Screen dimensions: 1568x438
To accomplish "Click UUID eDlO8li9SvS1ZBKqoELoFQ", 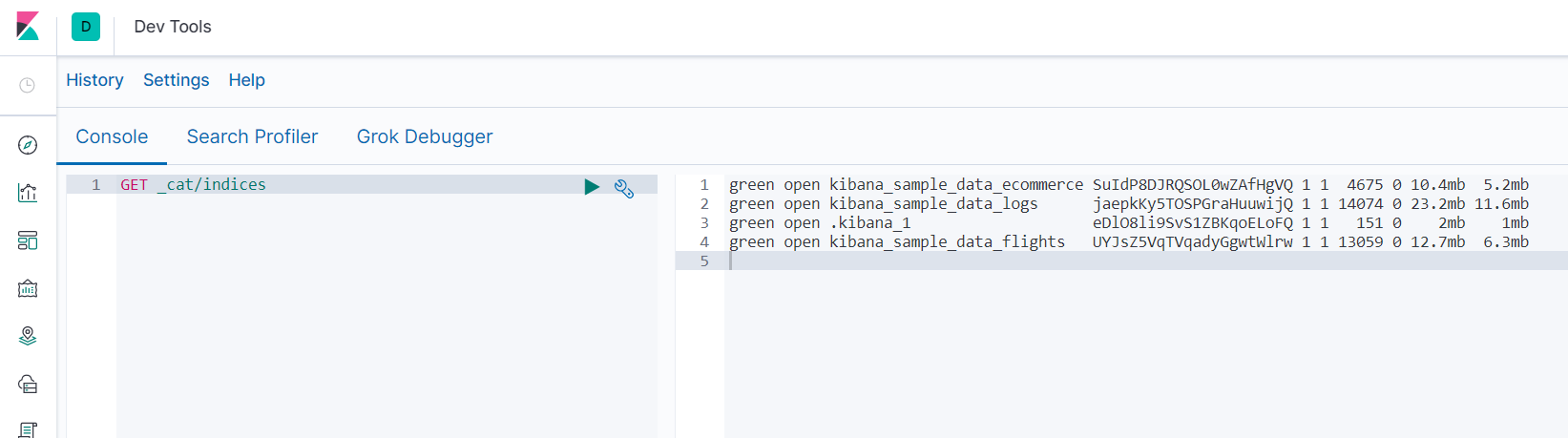I will 1193,222.
